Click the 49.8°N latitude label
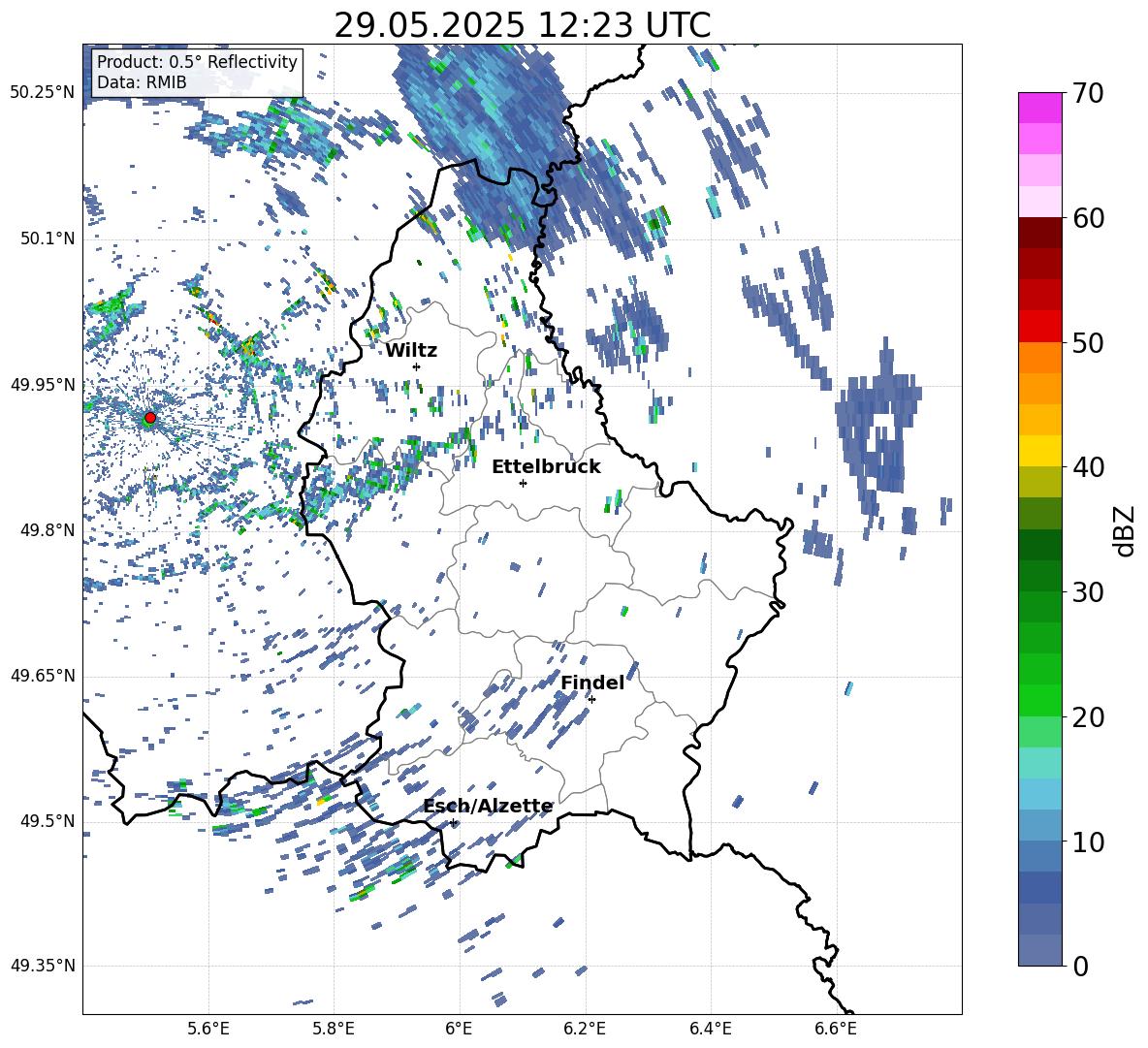The image size is (1148, 1048). click(x=48, y=530)
